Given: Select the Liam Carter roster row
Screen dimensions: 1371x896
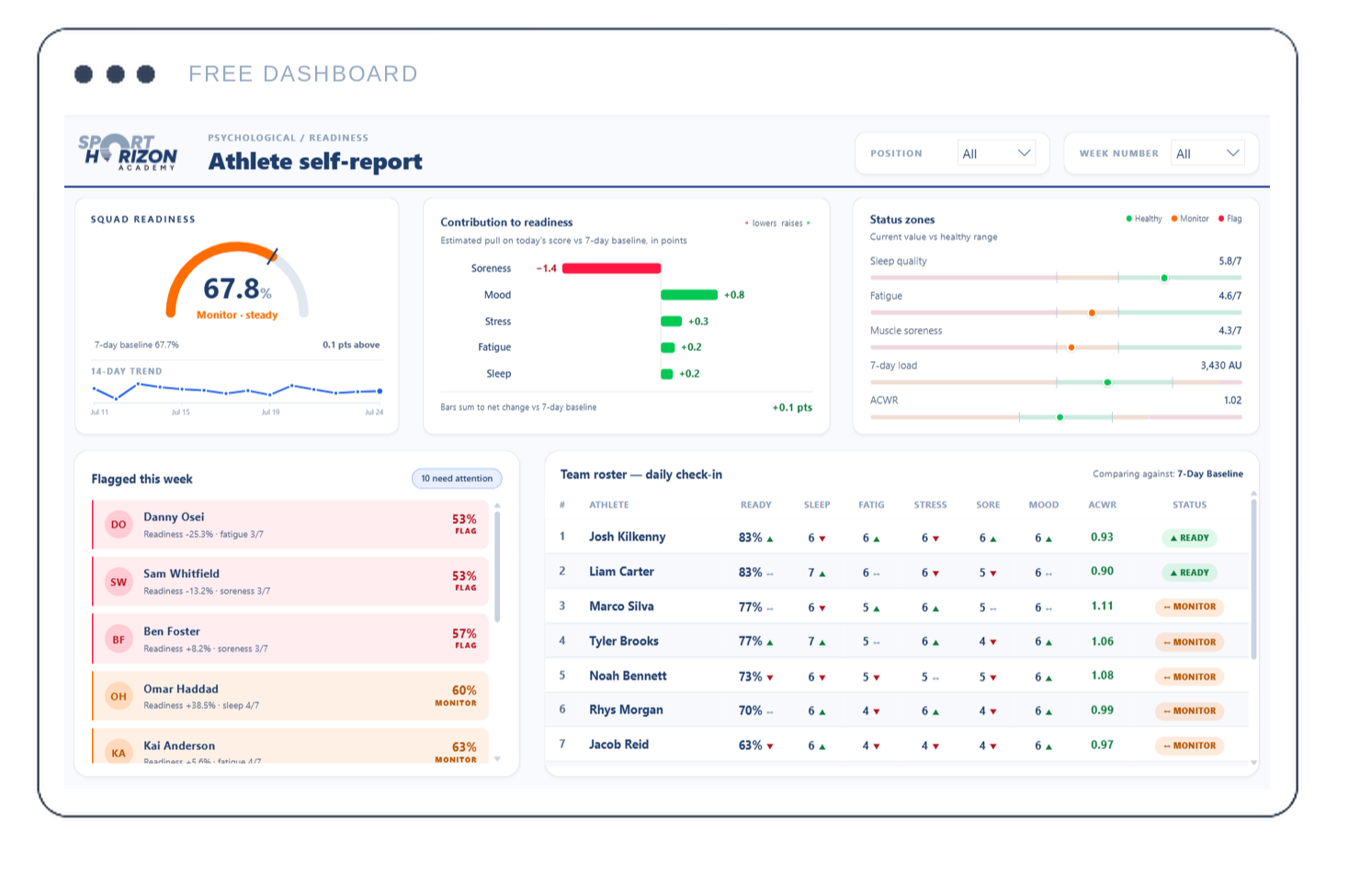Looking at the screenshot, I should pyautogui.click(x=899, y=572).
